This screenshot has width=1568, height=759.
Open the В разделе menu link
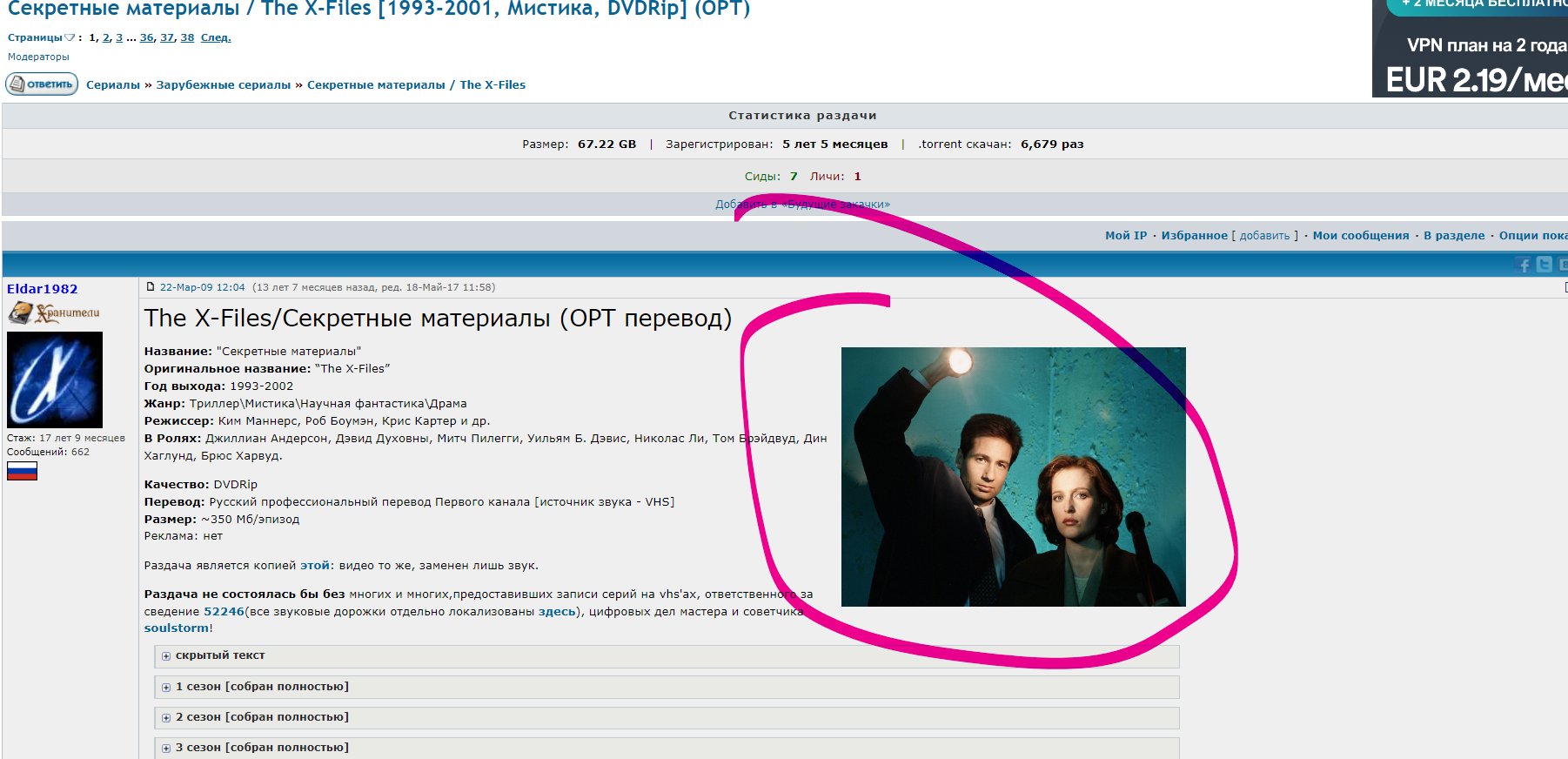coord(1454,235)
